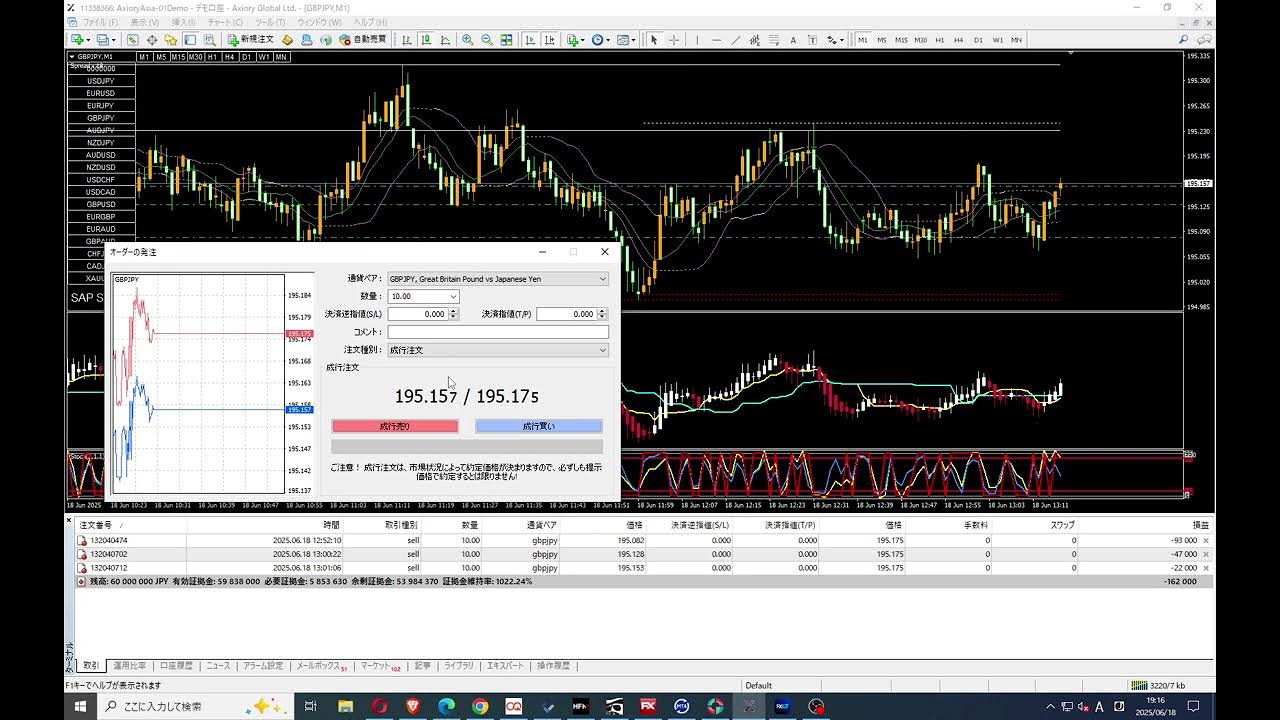1280x720 pixels.
Task: Select the text label 'A' tool
Action: tap(793, 40)
